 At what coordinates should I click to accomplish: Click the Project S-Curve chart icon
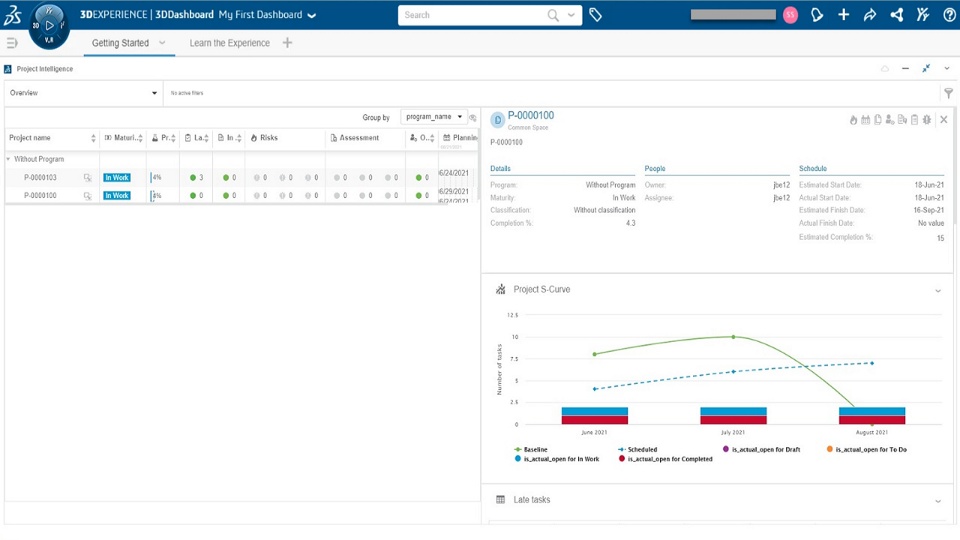point(500,289)
